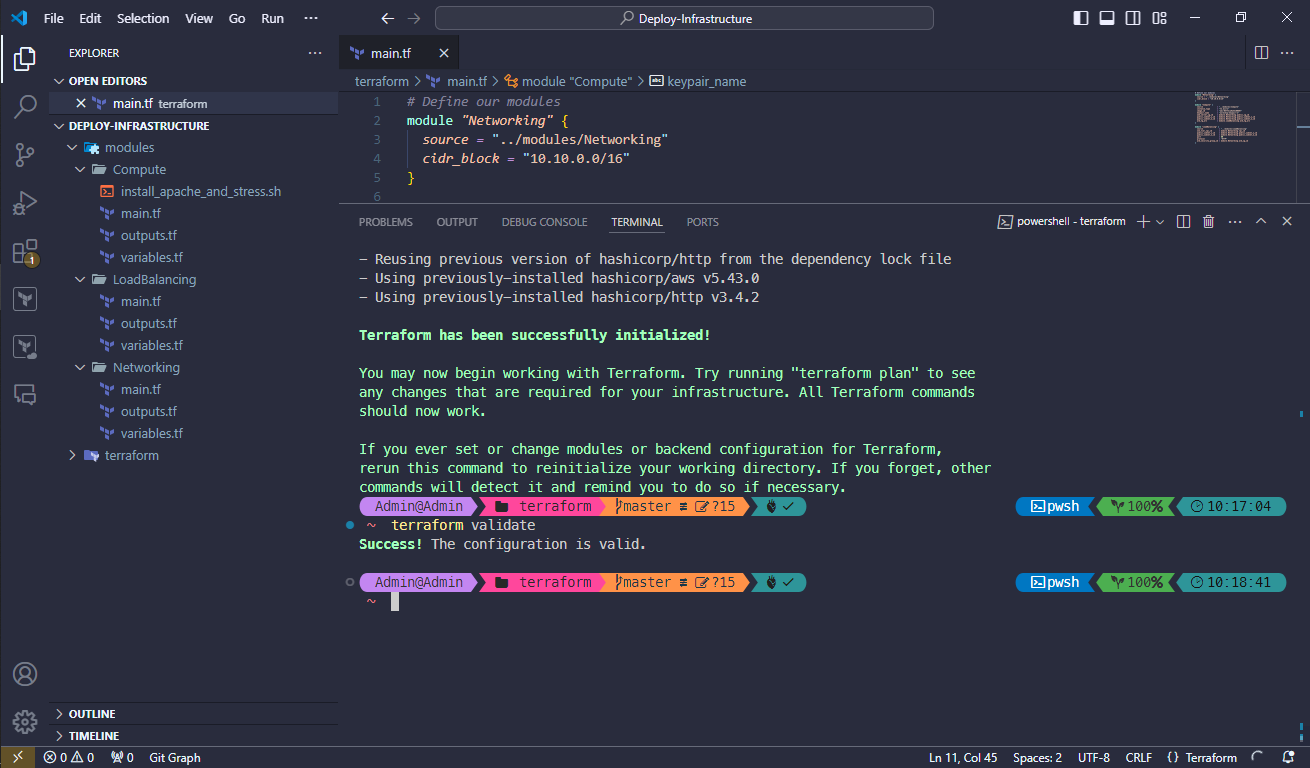Viewport: 1310px width, 768px height.
Task: Click the Deploy-Infrastructure command center search box
Action: (684, 18)
